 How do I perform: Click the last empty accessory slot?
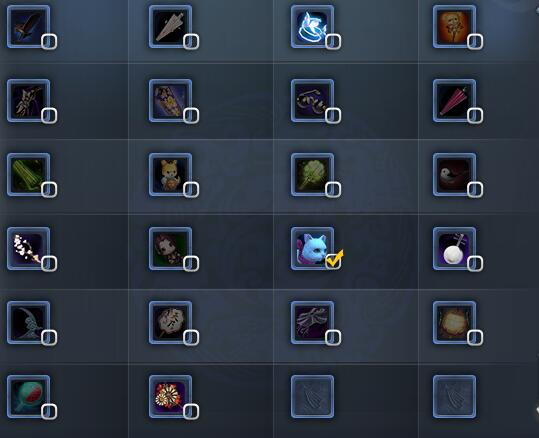pos(454,397)
